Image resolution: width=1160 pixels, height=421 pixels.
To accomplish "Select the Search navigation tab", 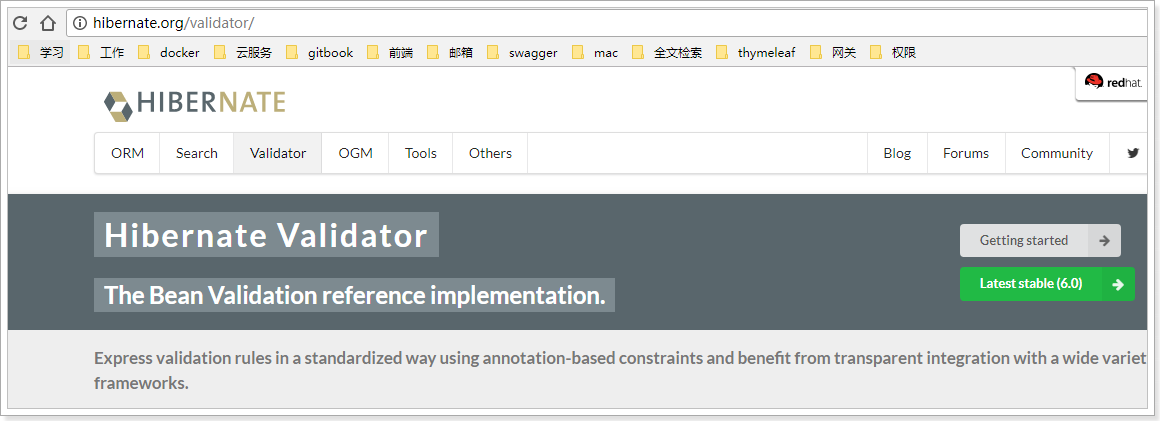I will [x=196, y=153].
